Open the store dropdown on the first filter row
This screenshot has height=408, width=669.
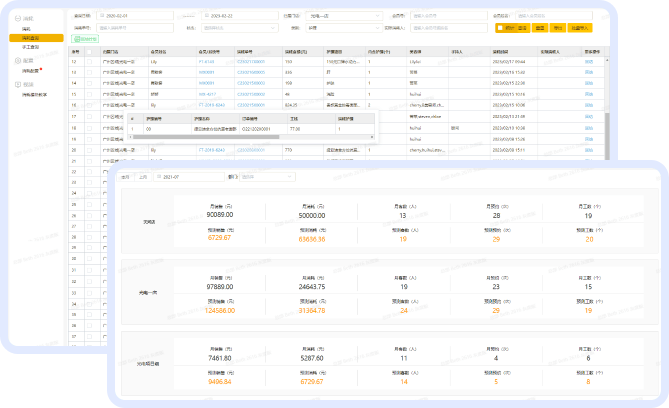[x=343, y=16]
